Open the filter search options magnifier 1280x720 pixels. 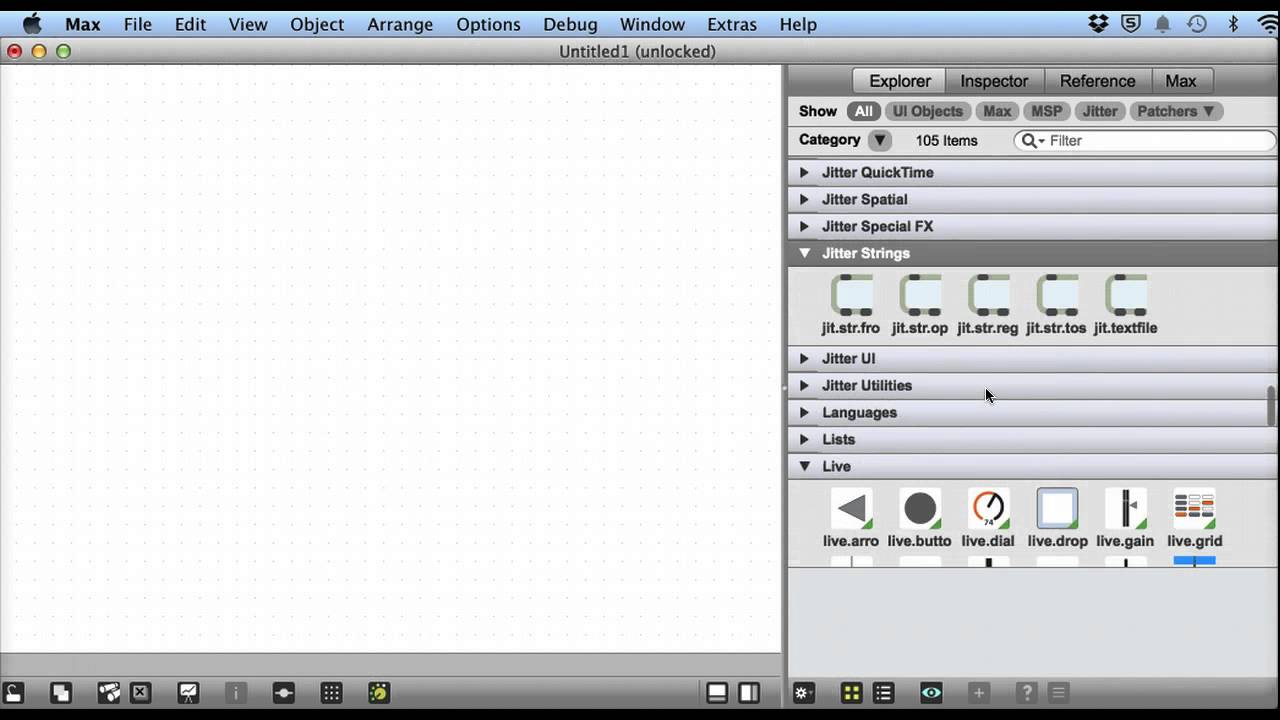coord(1032,141)
